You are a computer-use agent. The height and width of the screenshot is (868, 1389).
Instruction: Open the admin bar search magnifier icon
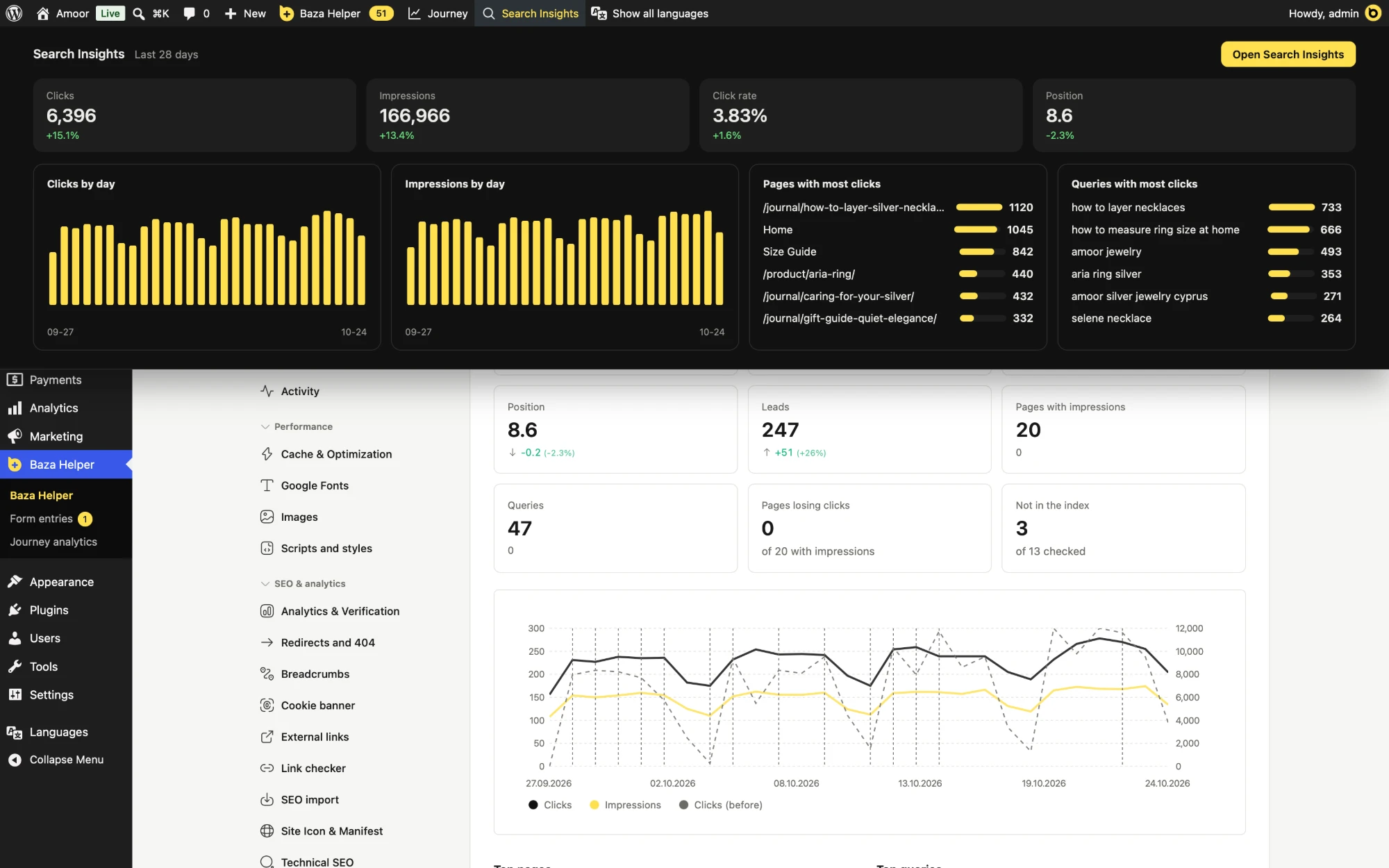138,13
